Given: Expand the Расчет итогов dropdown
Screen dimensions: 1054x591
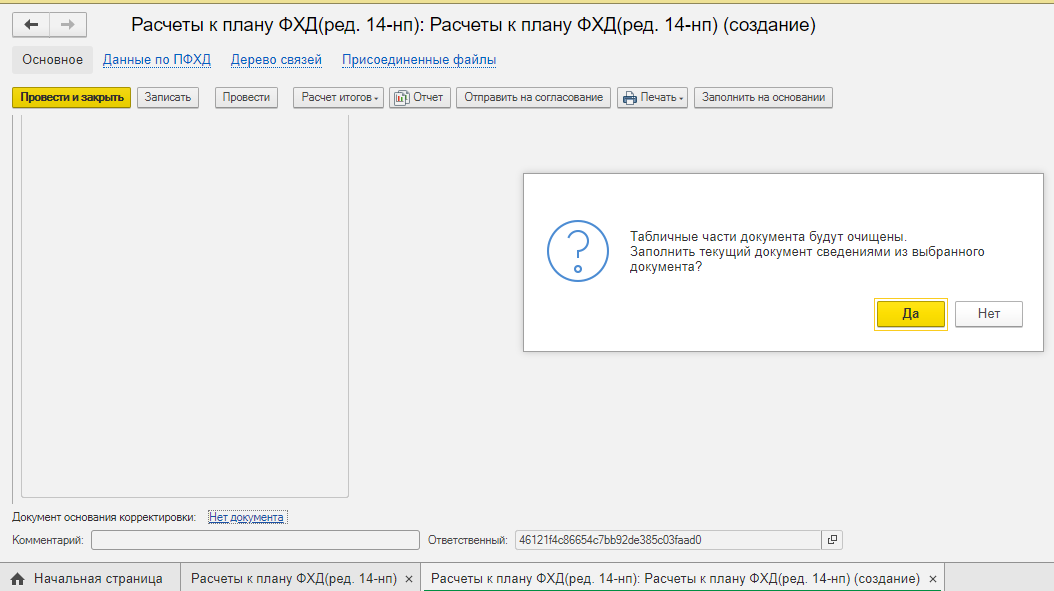Looking at the screenshot, I should (x=338, y=97).
